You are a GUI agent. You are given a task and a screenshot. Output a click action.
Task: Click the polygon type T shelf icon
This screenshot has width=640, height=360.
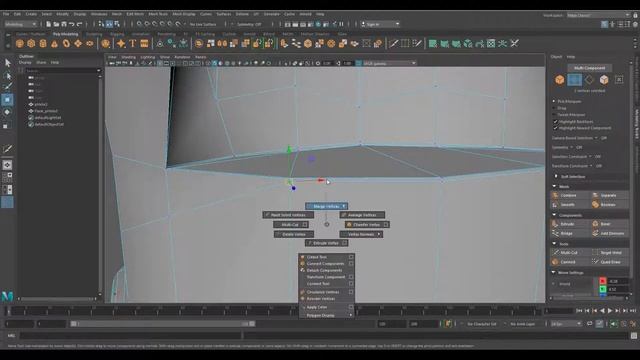(x=133, y=43)
